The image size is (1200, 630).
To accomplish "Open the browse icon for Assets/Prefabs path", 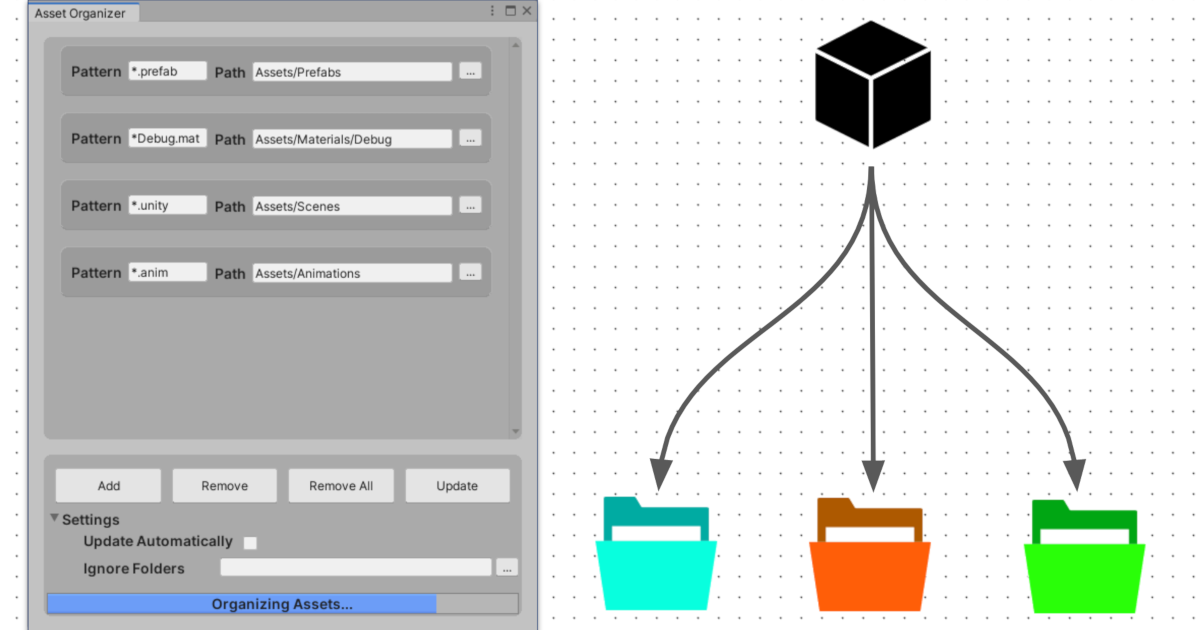I will 469,71.
